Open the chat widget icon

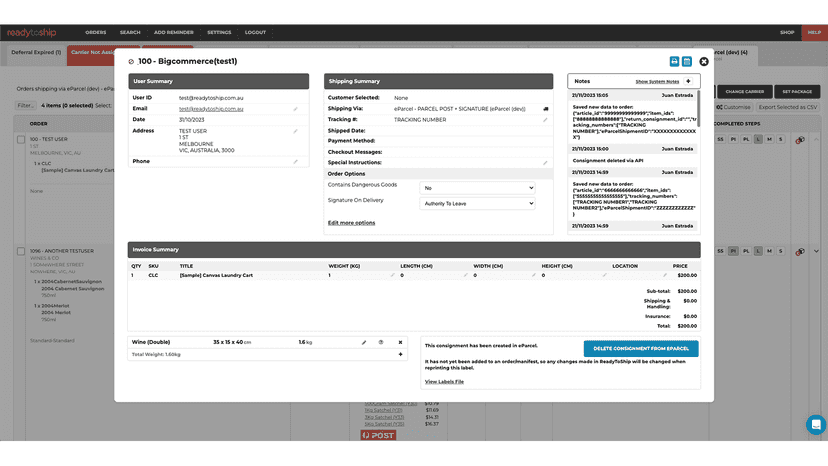(x=816, y=424)
